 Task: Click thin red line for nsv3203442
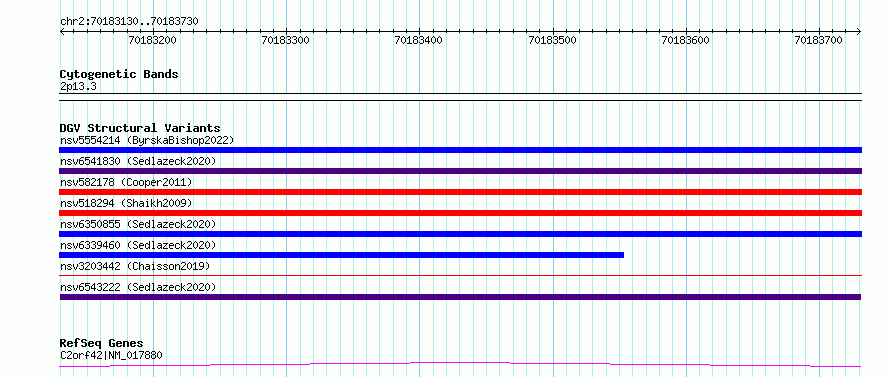coord(460,275)
